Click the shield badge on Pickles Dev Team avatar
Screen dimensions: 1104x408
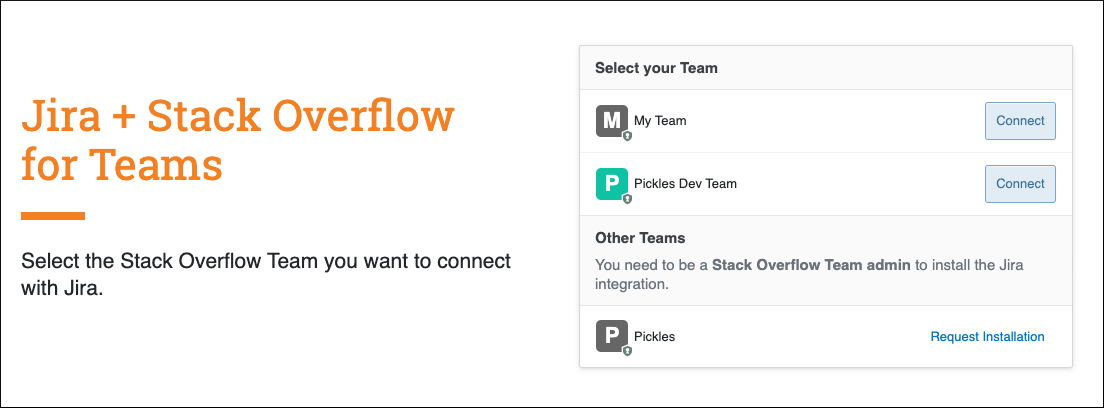(628, 198)
